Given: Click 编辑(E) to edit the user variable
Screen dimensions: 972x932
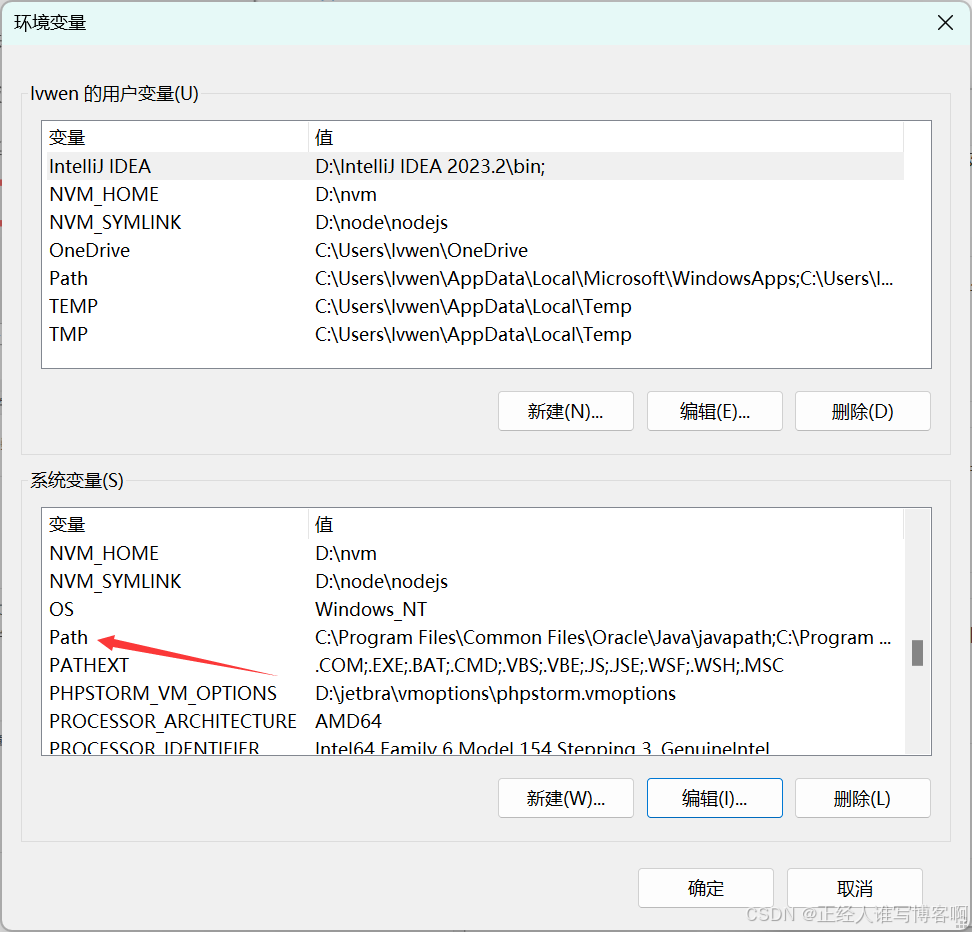Looking at the screenshot, I should coord(714,411).
